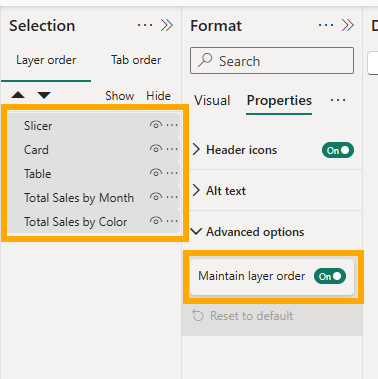
Task: Toggle visibility of Total Sales by Month
Action: 156,197
